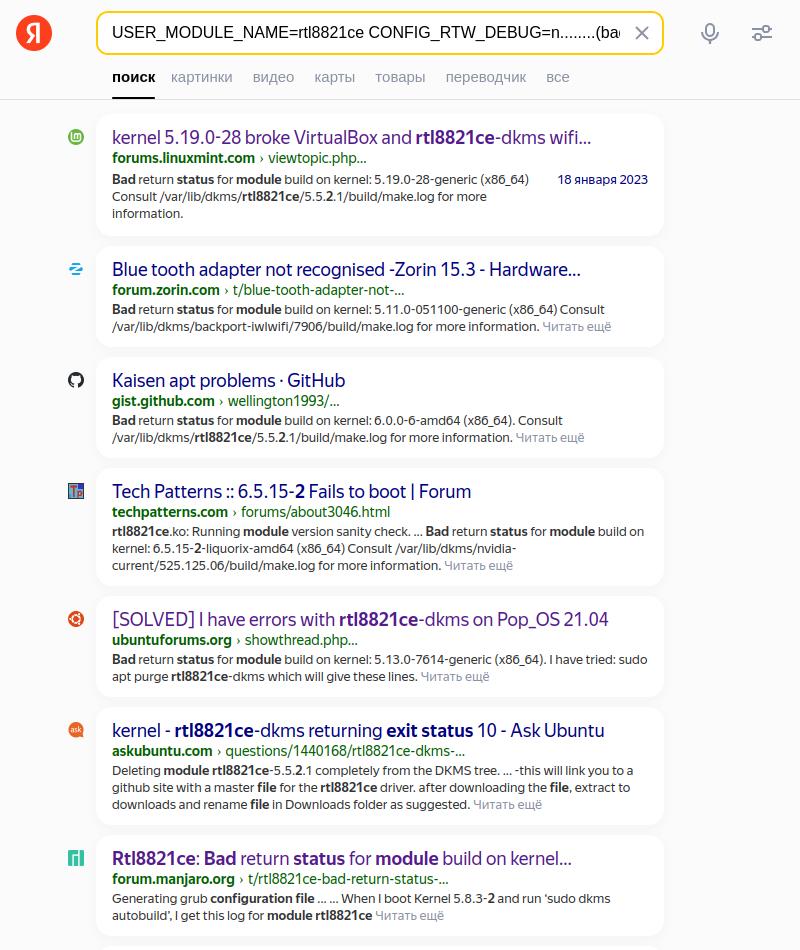Screen dimensions: 800x950
Task: Click snippet text 'Consult /var/lib/dkms/rtl8821ce/5.5.2.1/build/make.log'
Action: 273,196
